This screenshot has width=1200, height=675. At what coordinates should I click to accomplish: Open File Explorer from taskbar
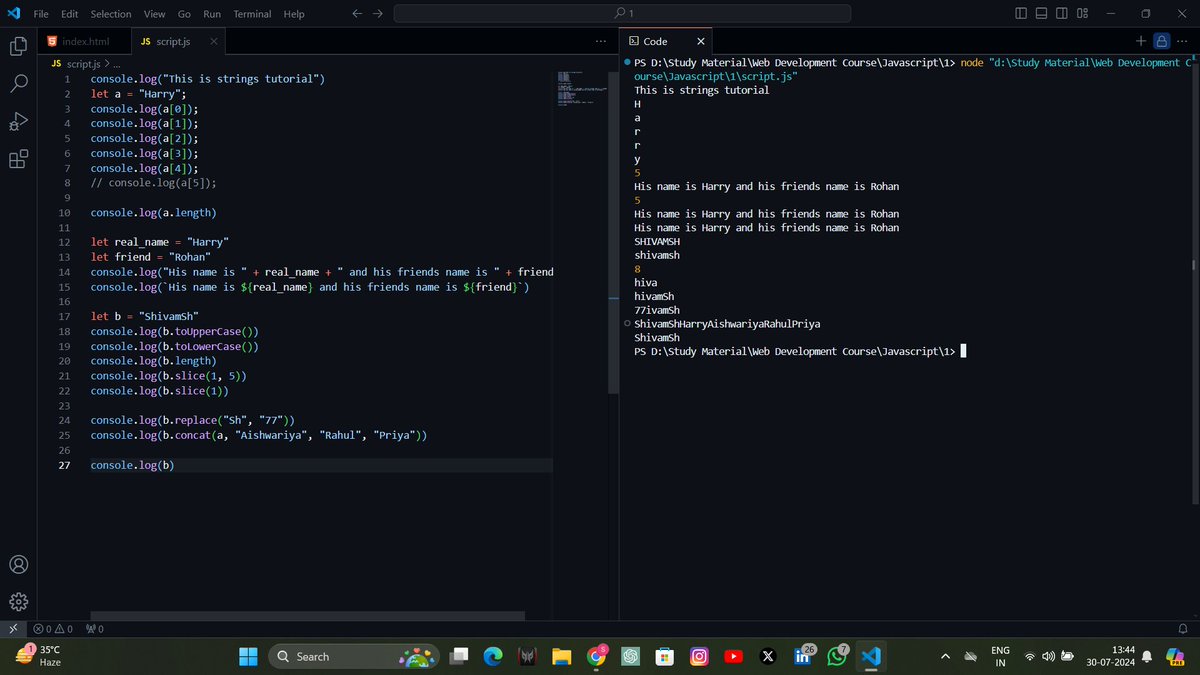click(x=562, y=656)
